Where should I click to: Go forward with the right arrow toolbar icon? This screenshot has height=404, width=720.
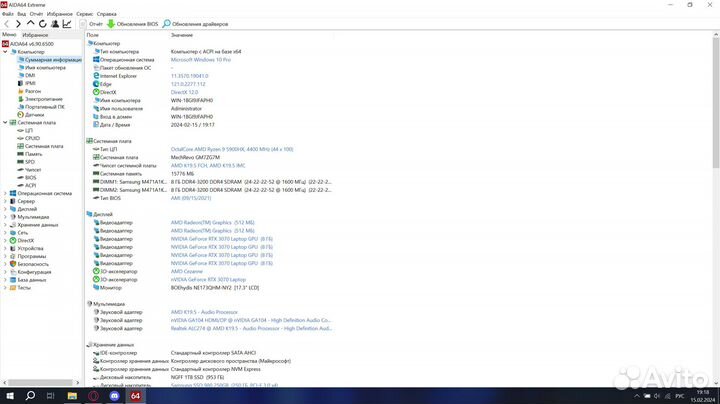tap(18, 23)
